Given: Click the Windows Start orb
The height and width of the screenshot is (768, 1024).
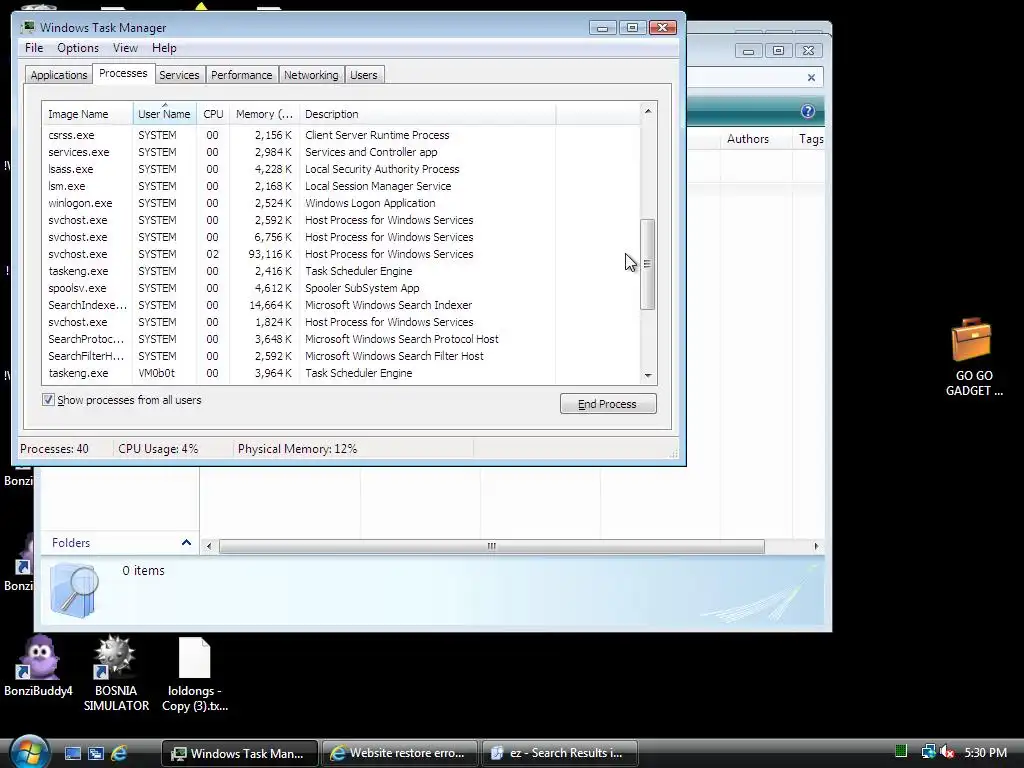Looking at the screenshot, I should click(x=29, y=752).
